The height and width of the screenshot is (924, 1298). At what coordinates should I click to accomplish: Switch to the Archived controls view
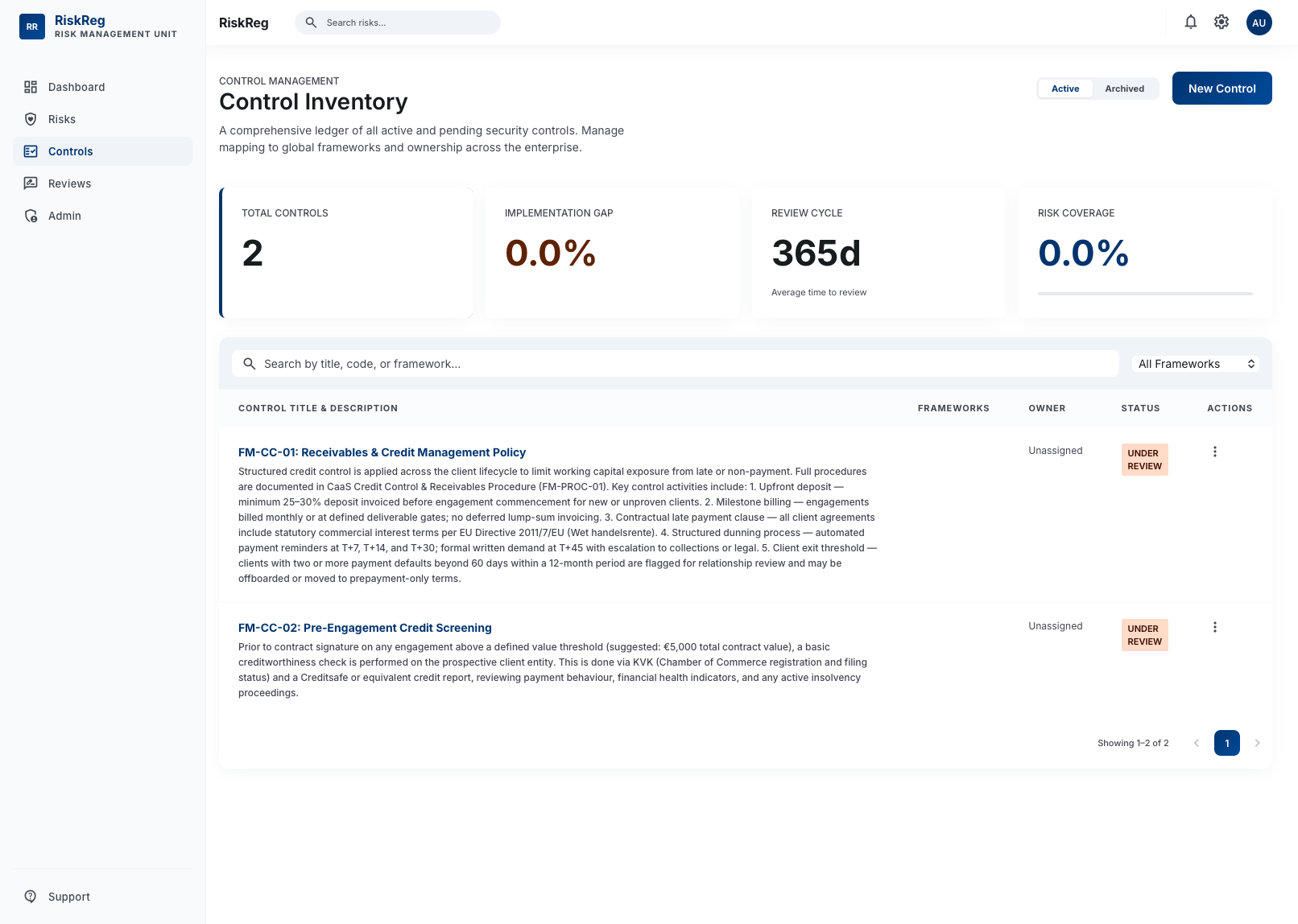1124,89
